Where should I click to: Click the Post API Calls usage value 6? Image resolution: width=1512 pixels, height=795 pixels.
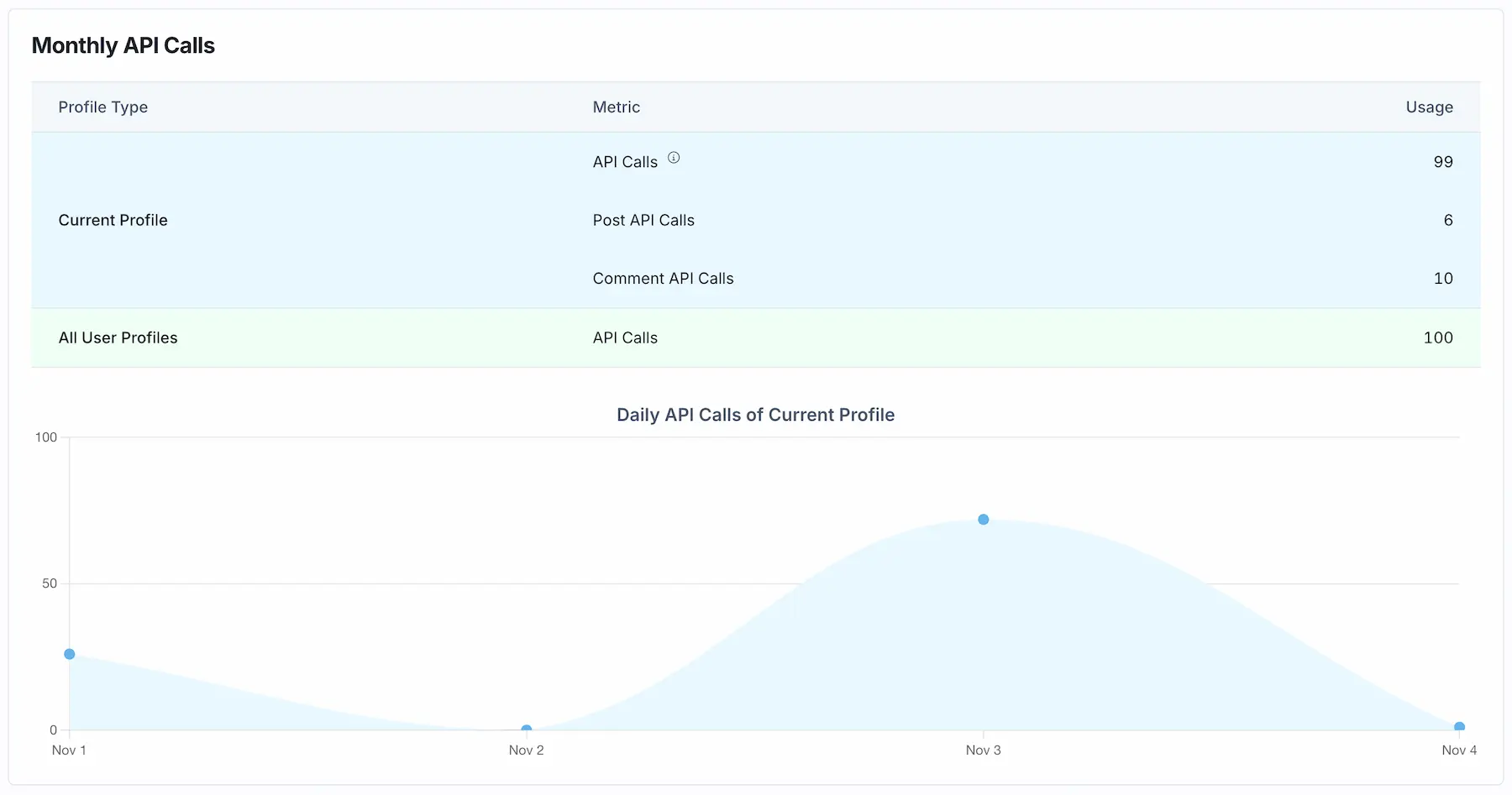click(x=1447, y=220)
